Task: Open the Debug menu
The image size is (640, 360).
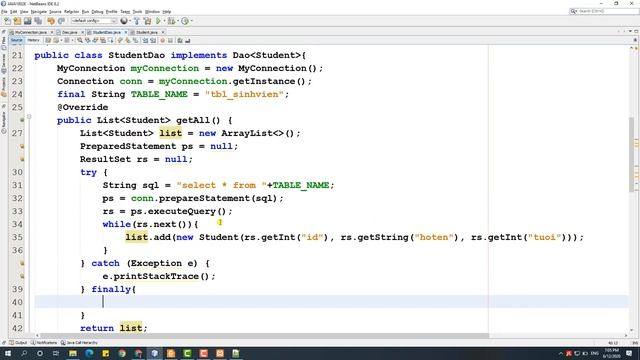Action: click(97, 12)
